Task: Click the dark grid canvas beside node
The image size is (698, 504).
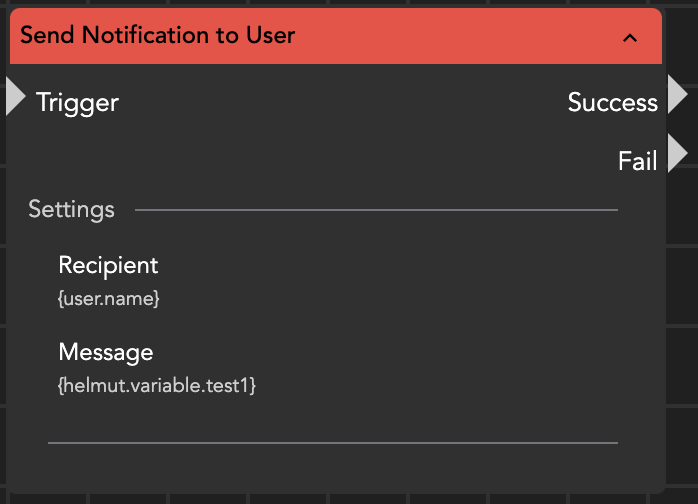Action: [x=682, y=300]
